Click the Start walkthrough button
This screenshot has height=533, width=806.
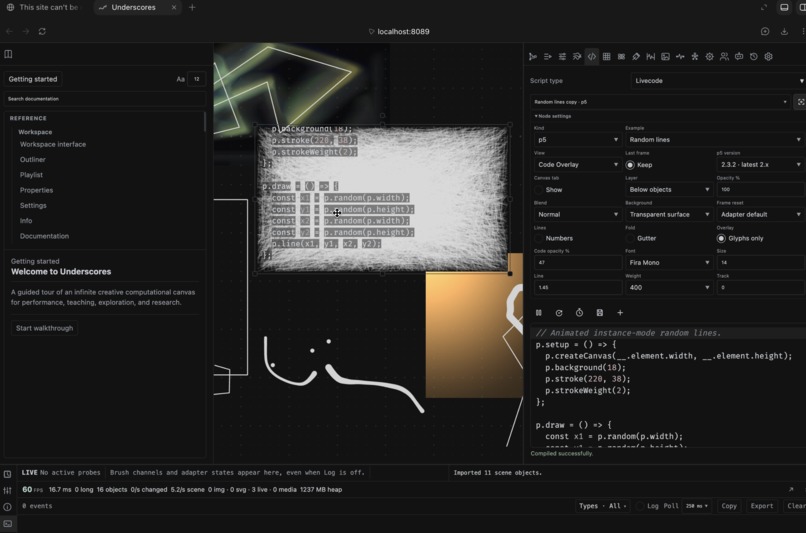tap(44, 328)
